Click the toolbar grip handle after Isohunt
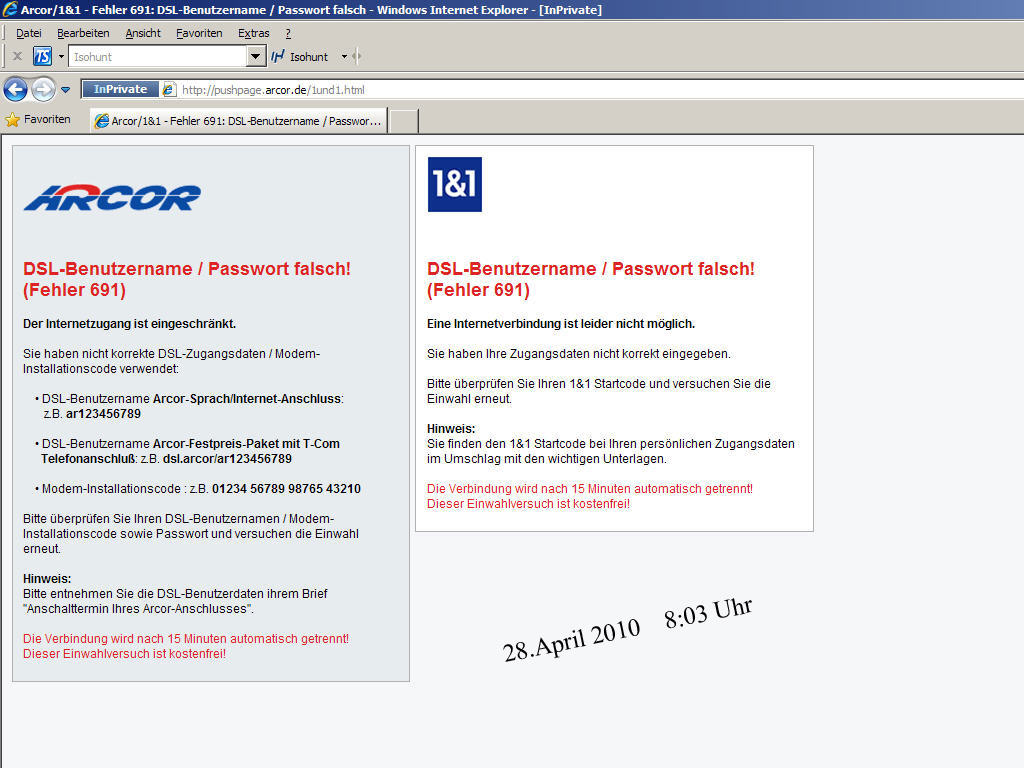The height and width of the screenshot is (768, 1024). coord(357,57)
